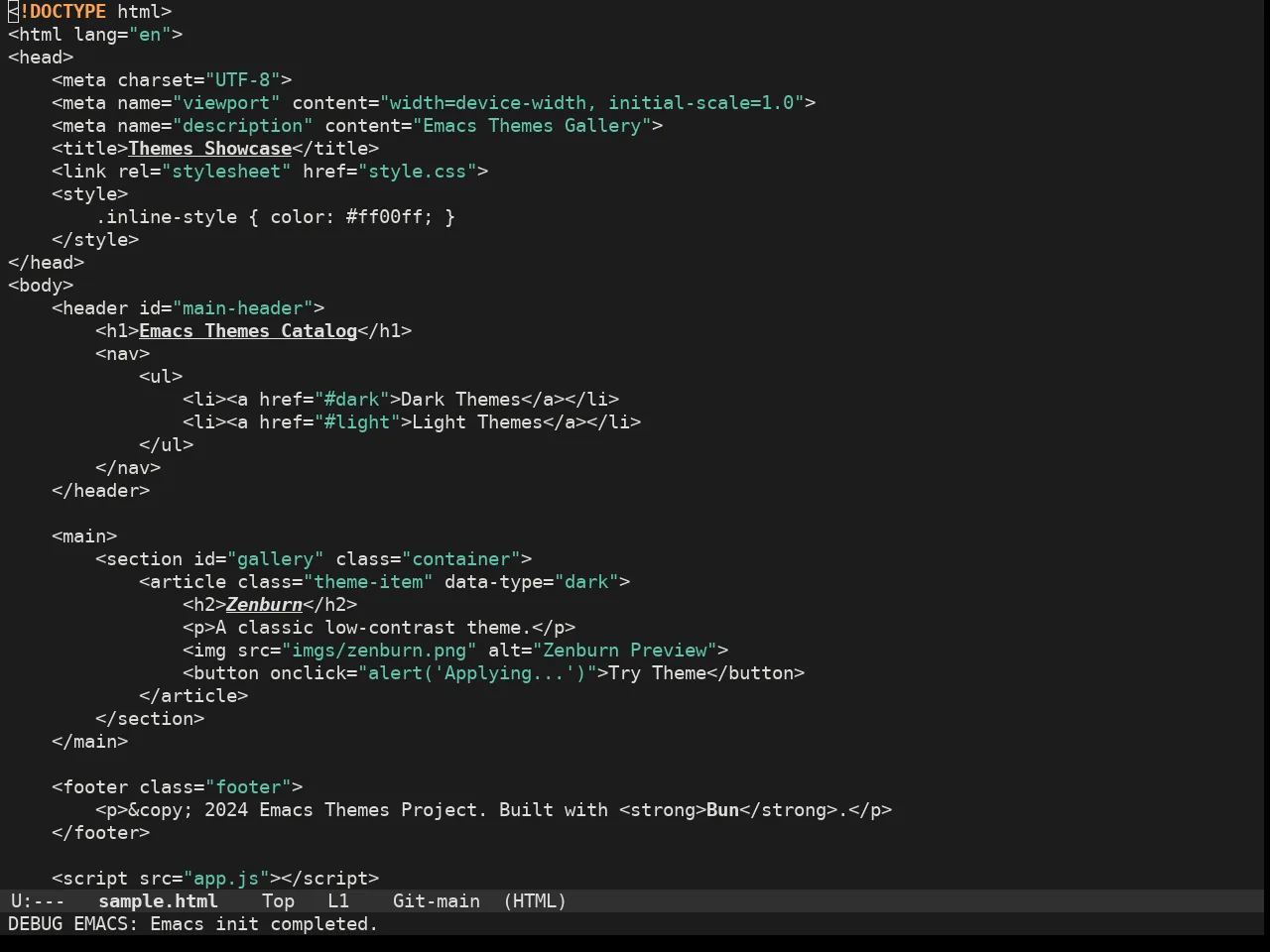
Task: Click the "theme-item" class string
Action: [368, 582]
